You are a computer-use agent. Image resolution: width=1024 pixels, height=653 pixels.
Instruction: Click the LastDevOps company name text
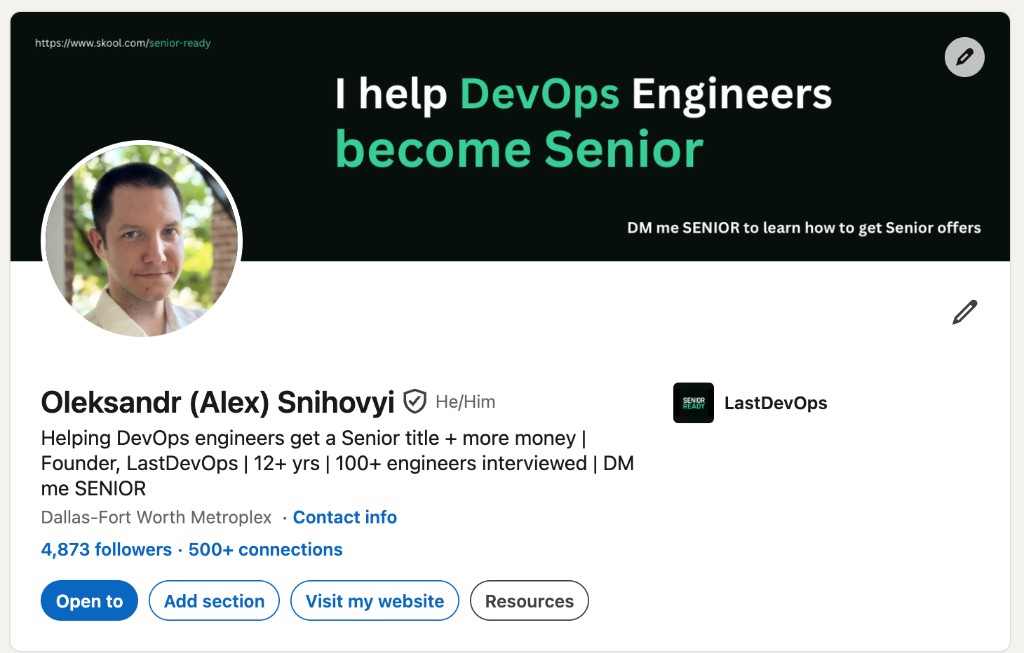coord(776,403)
